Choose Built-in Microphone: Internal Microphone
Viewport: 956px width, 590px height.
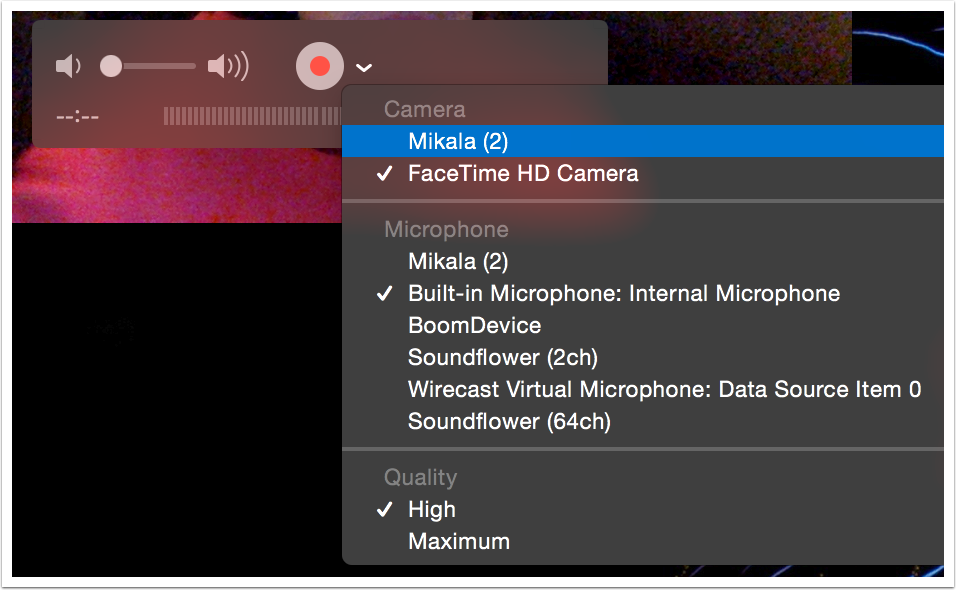point(623,294)
